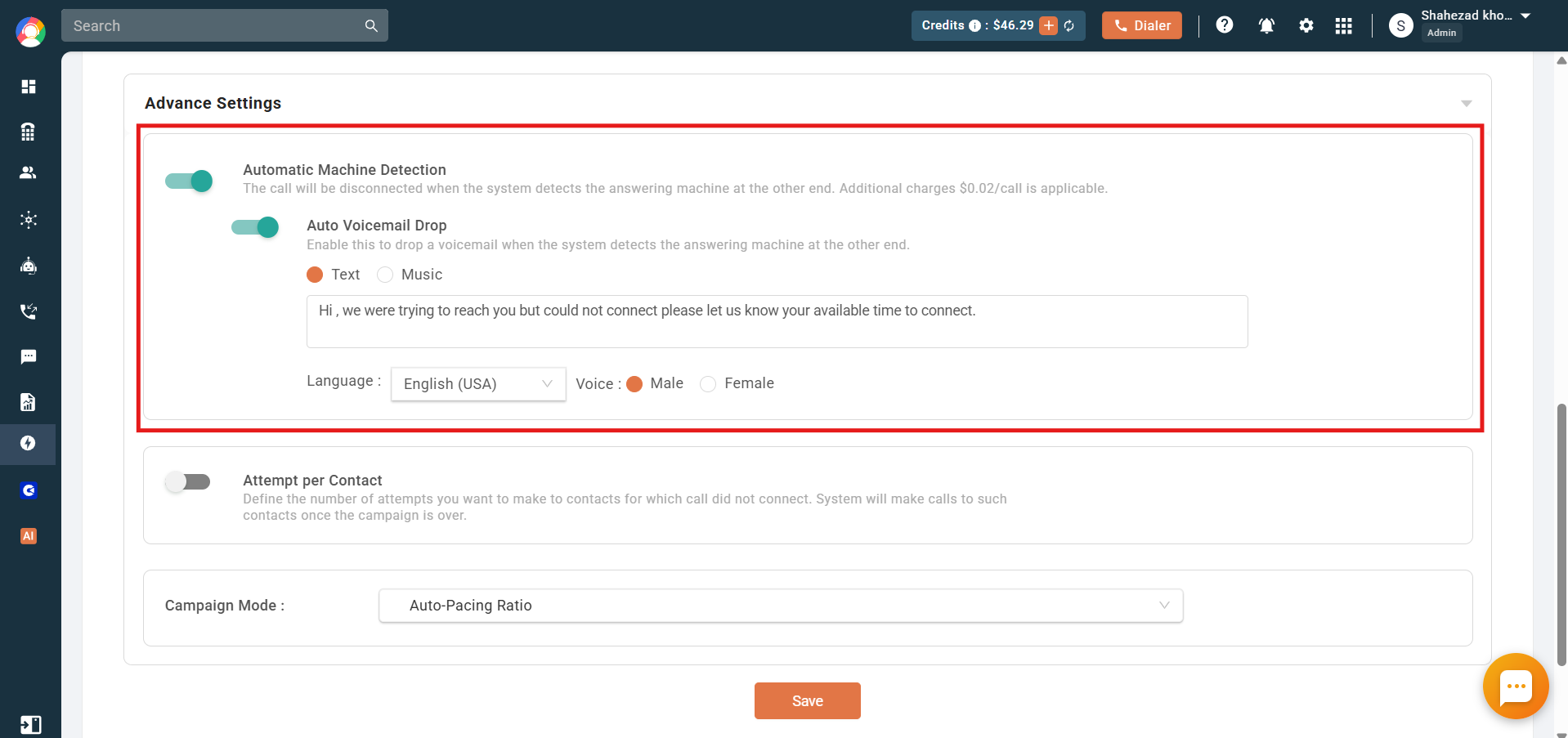The width and height of the screenshot is (1568, 738).
Task: Click the Automatic Machine Detection label
Action: 344,170
